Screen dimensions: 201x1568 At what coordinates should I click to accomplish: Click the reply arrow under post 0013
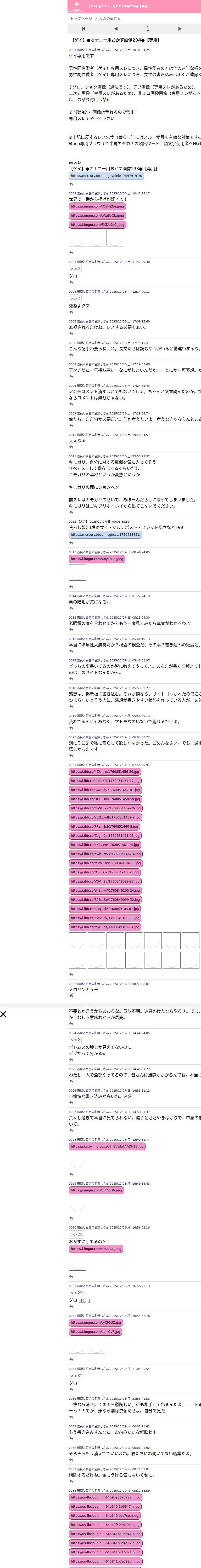tap(71, 587)
